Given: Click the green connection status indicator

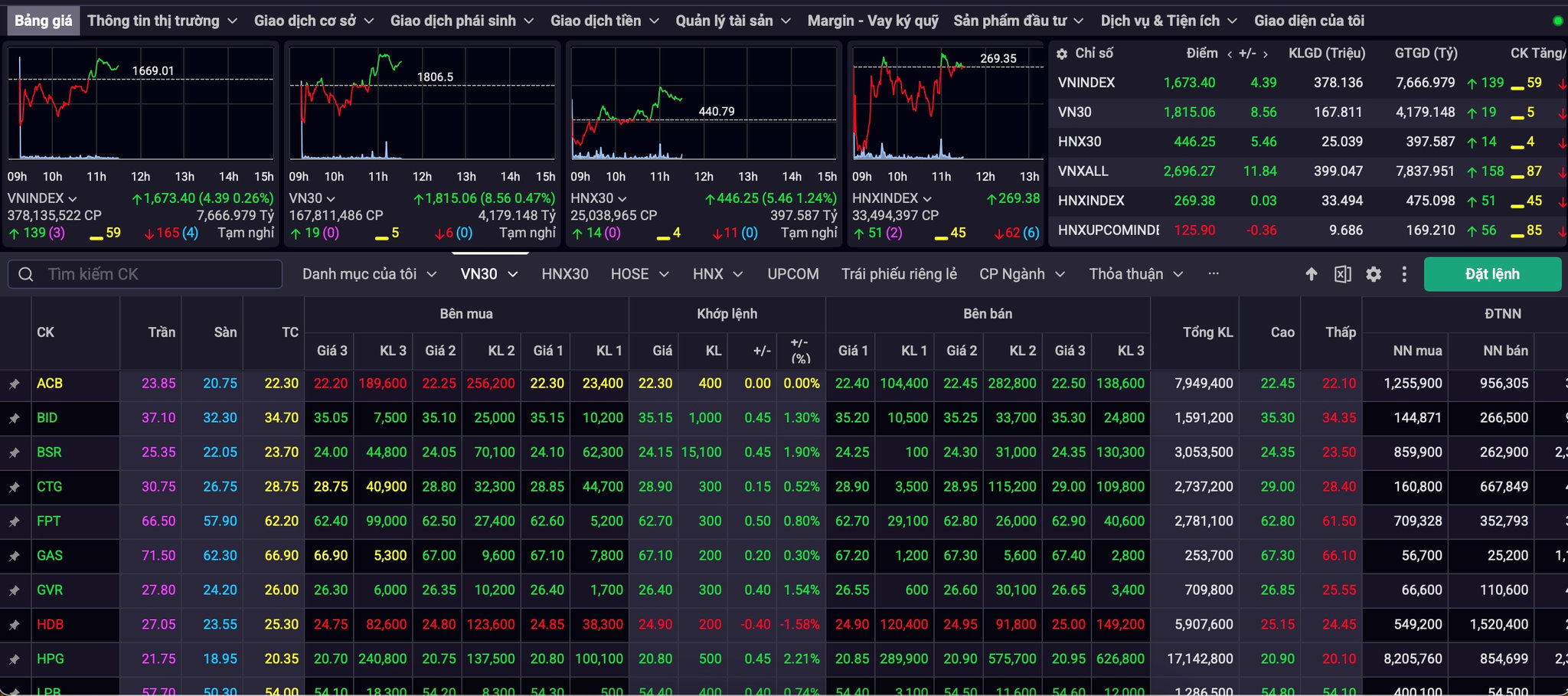Looking at the screenshot, I should click(1557, 21).
